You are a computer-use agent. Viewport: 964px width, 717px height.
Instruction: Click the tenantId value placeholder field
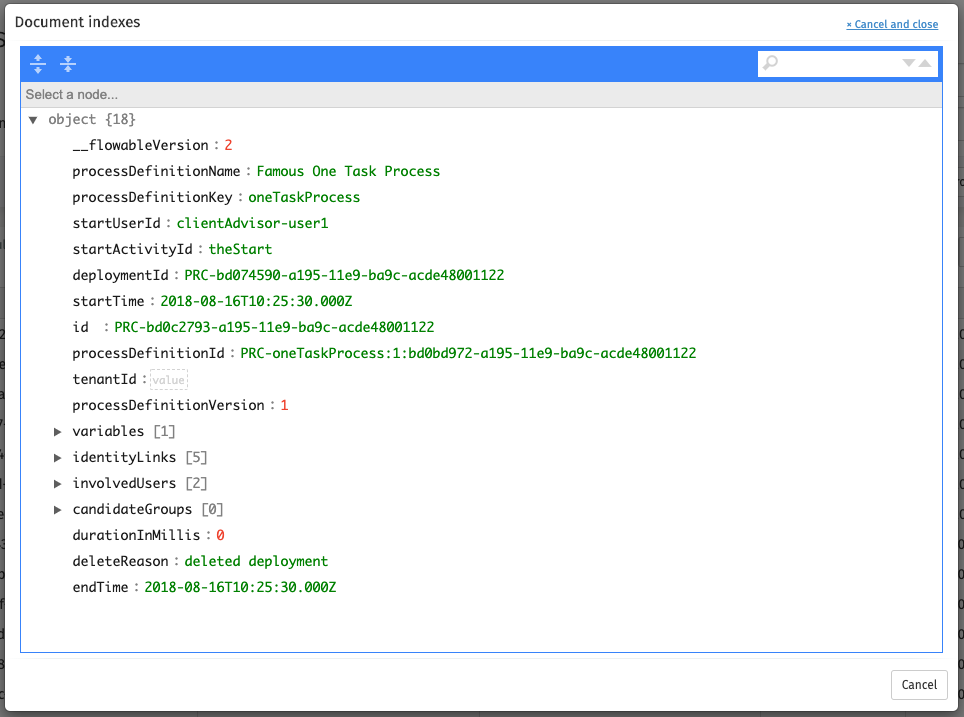(166, 379)
